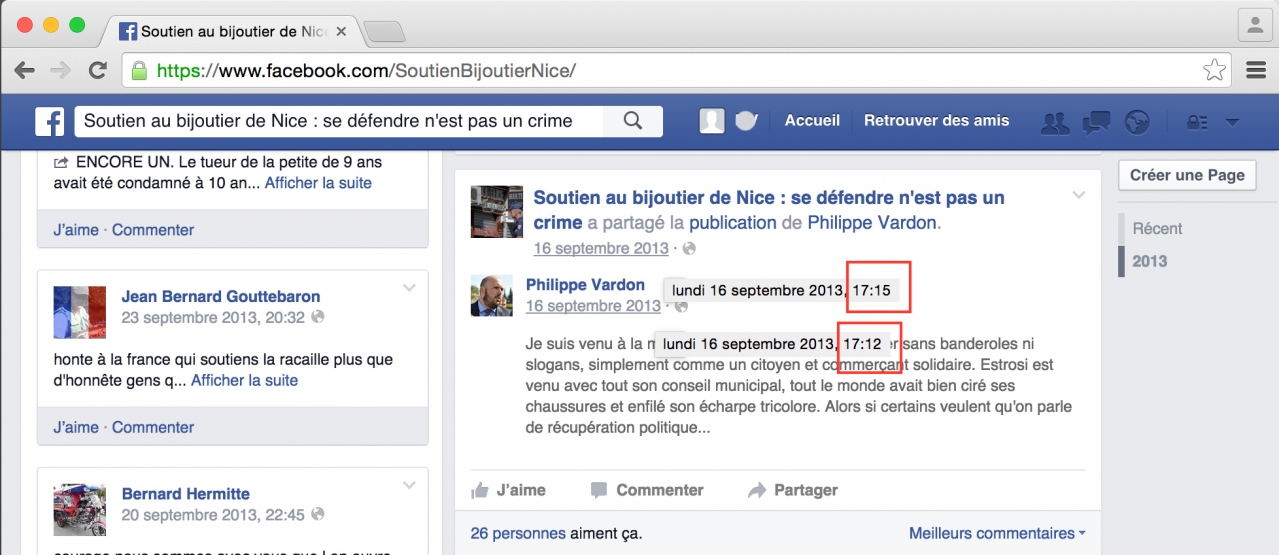Click the Créer une Page button
Screen dimensions: 1279x555
1187,175
